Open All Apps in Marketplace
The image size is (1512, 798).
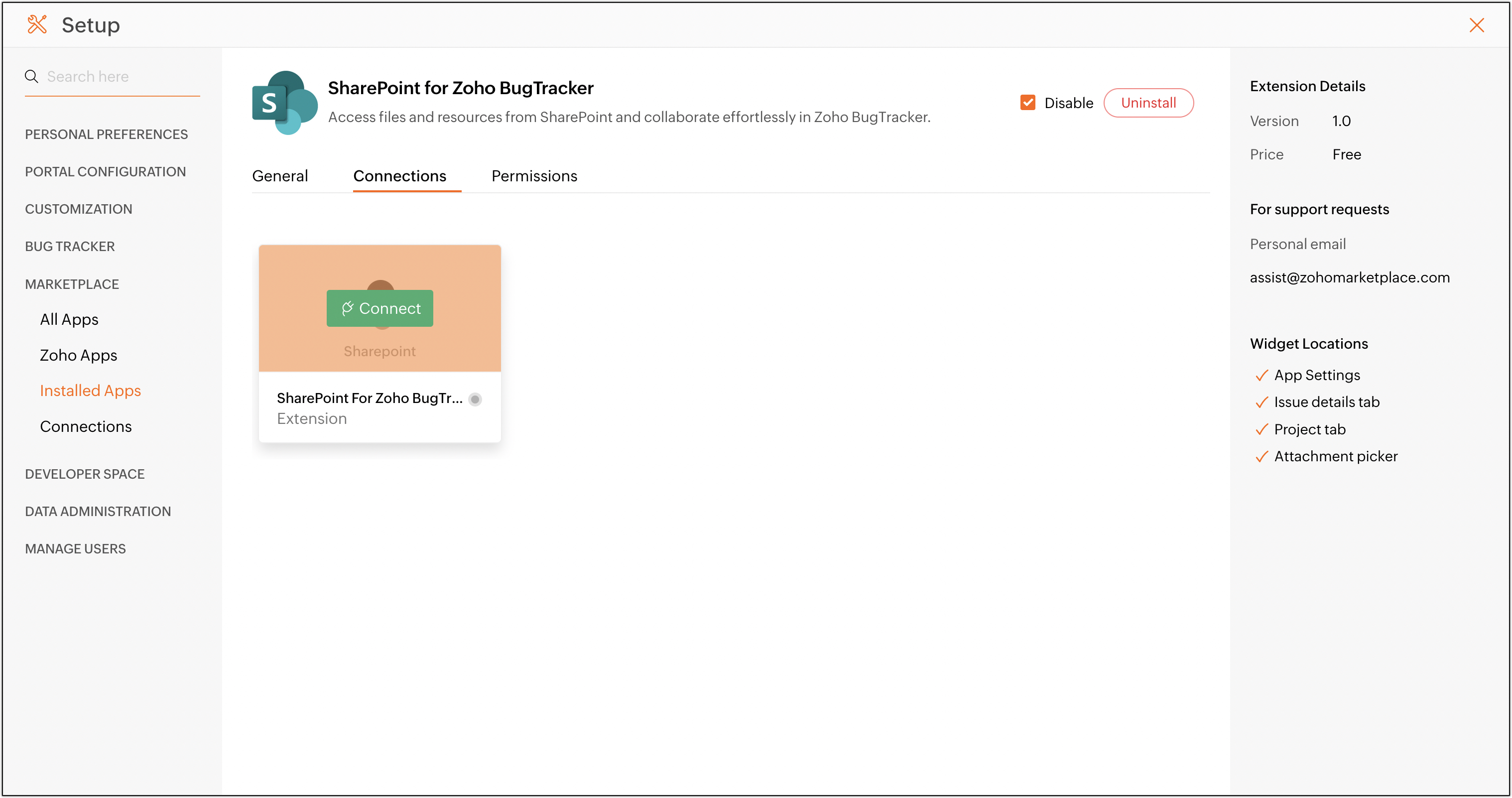[69, 319]
